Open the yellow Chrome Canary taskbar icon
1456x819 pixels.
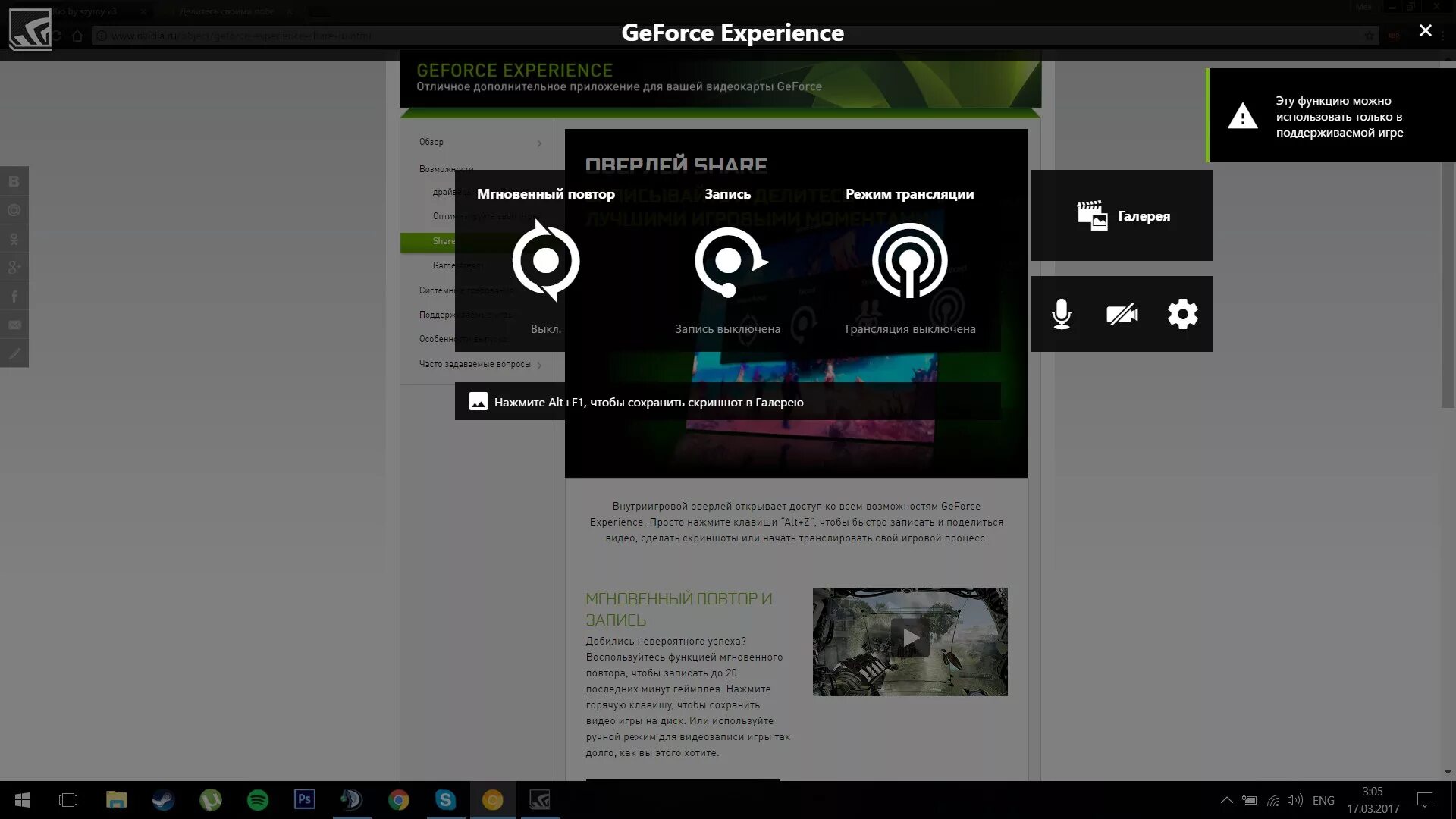click(x=493, y=800)
